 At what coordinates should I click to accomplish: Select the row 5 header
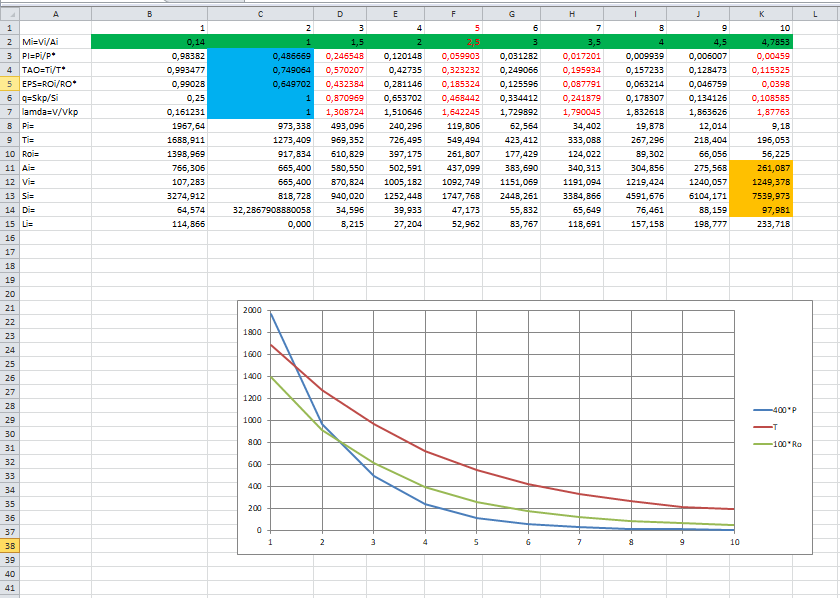(10, 85)
